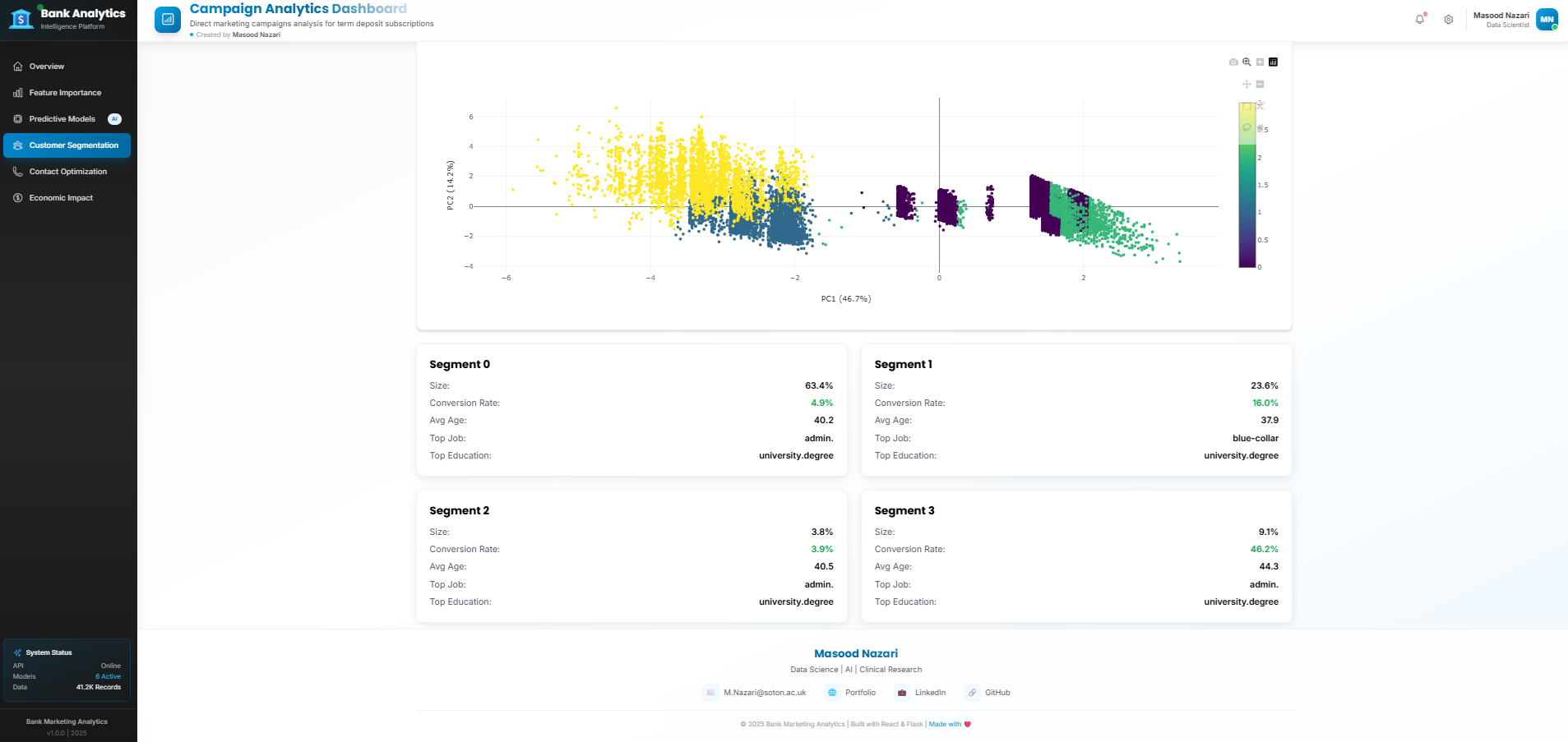This screenshot has width=1568, height=742.
Task: Zoom in using the plus icon on chart
Action: [x=1260, y=62]
